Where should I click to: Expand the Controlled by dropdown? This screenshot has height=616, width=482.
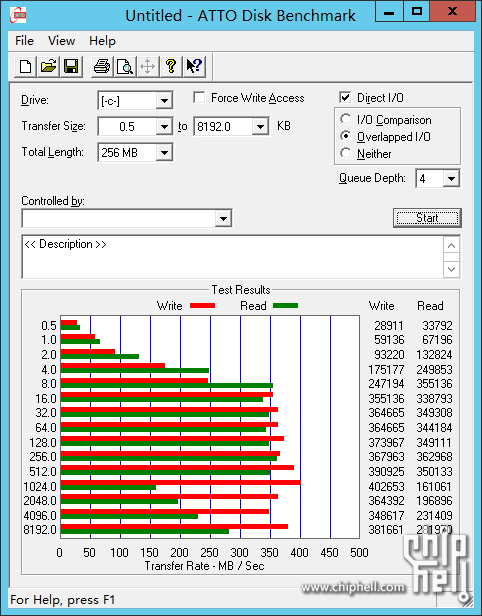click(223, 218)
